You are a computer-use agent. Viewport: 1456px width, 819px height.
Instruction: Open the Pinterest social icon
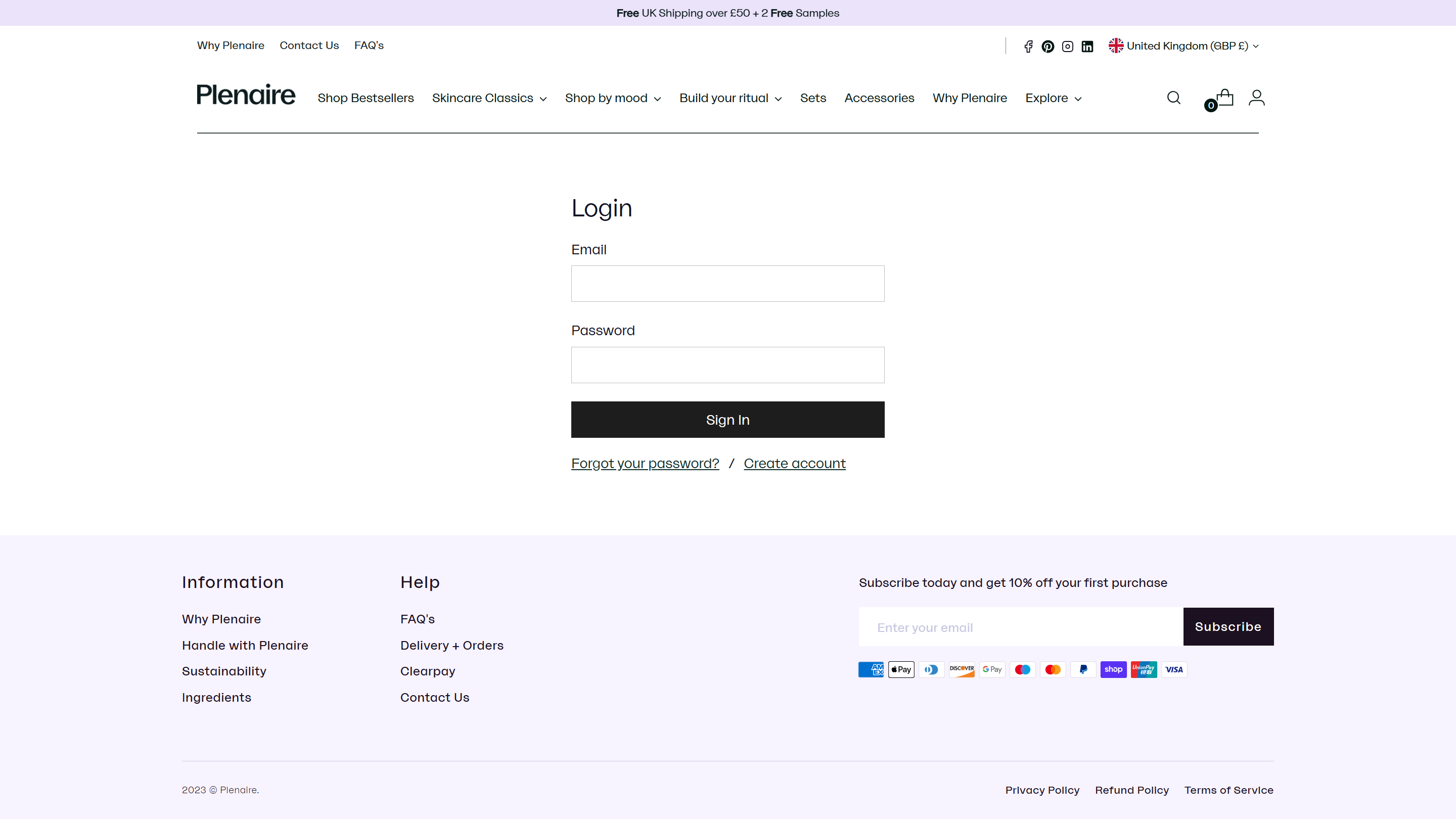point(1048,47)
